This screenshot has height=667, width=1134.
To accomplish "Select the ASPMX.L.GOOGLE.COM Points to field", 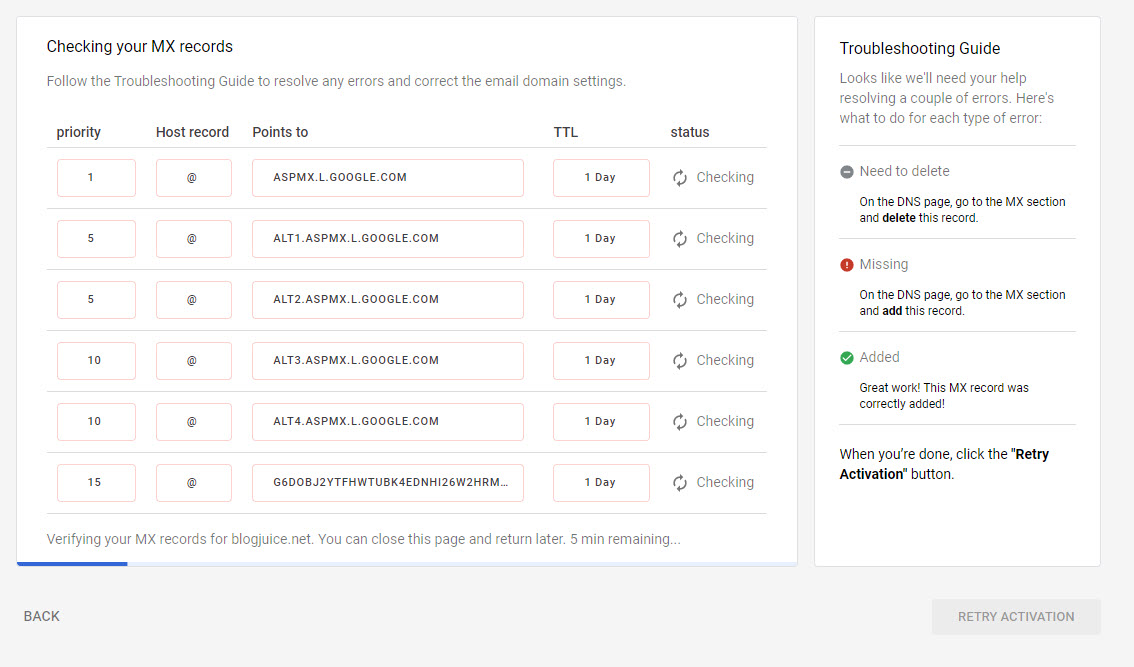I will click(x=388, y=178).
